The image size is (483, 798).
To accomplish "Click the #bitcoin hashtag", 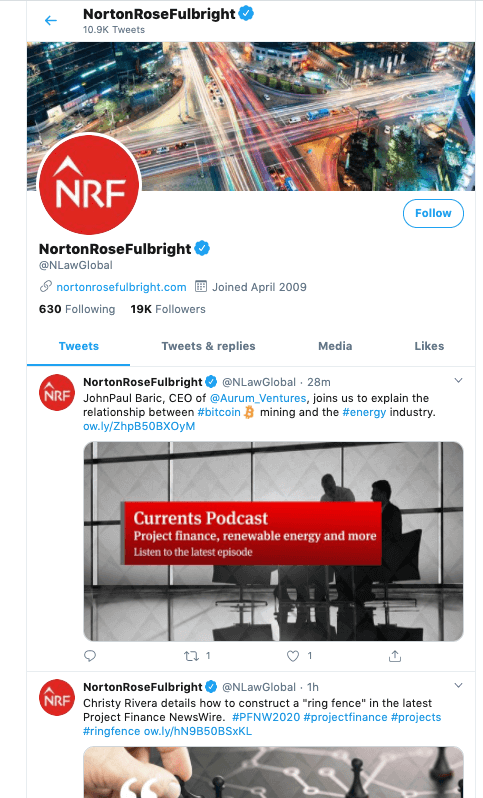I will click(219, 412).
